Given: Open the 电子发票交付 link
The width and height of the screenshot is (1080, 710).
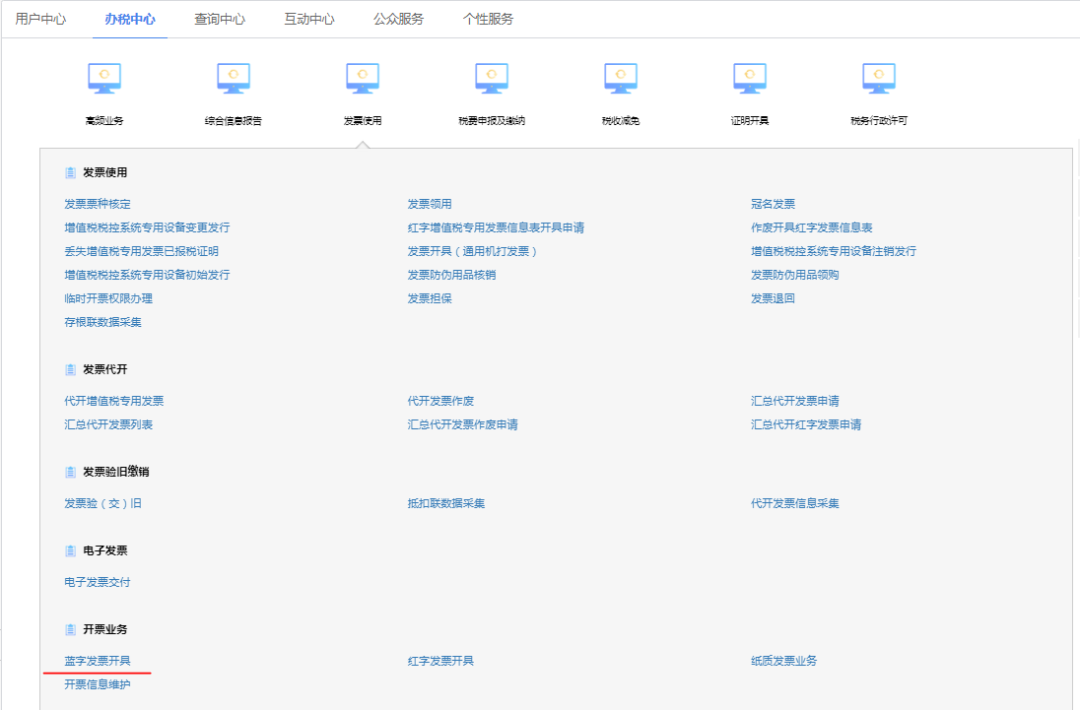Looking at the screenshot, I should 97,582.
